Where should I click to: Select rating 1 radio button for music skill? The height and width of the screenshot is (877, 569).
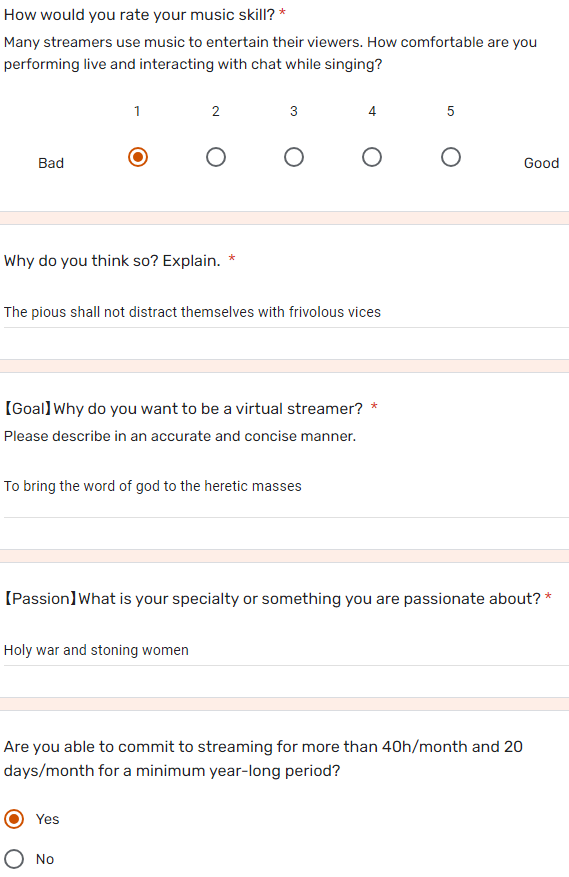coord(138,157)
